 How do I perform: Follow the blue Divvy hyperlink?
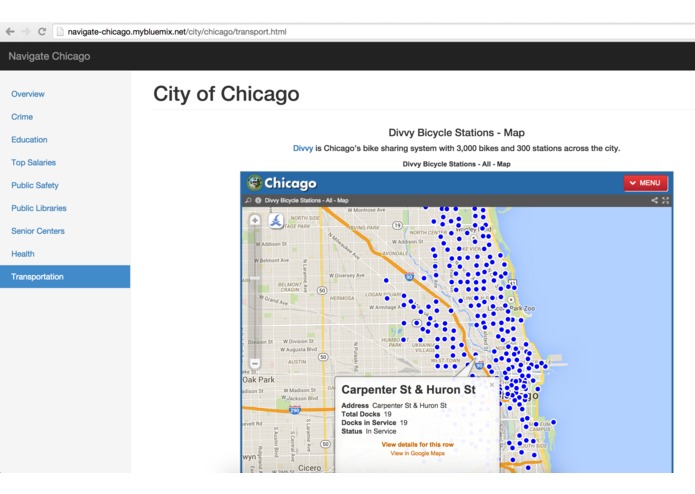click(x=303, y=148)
